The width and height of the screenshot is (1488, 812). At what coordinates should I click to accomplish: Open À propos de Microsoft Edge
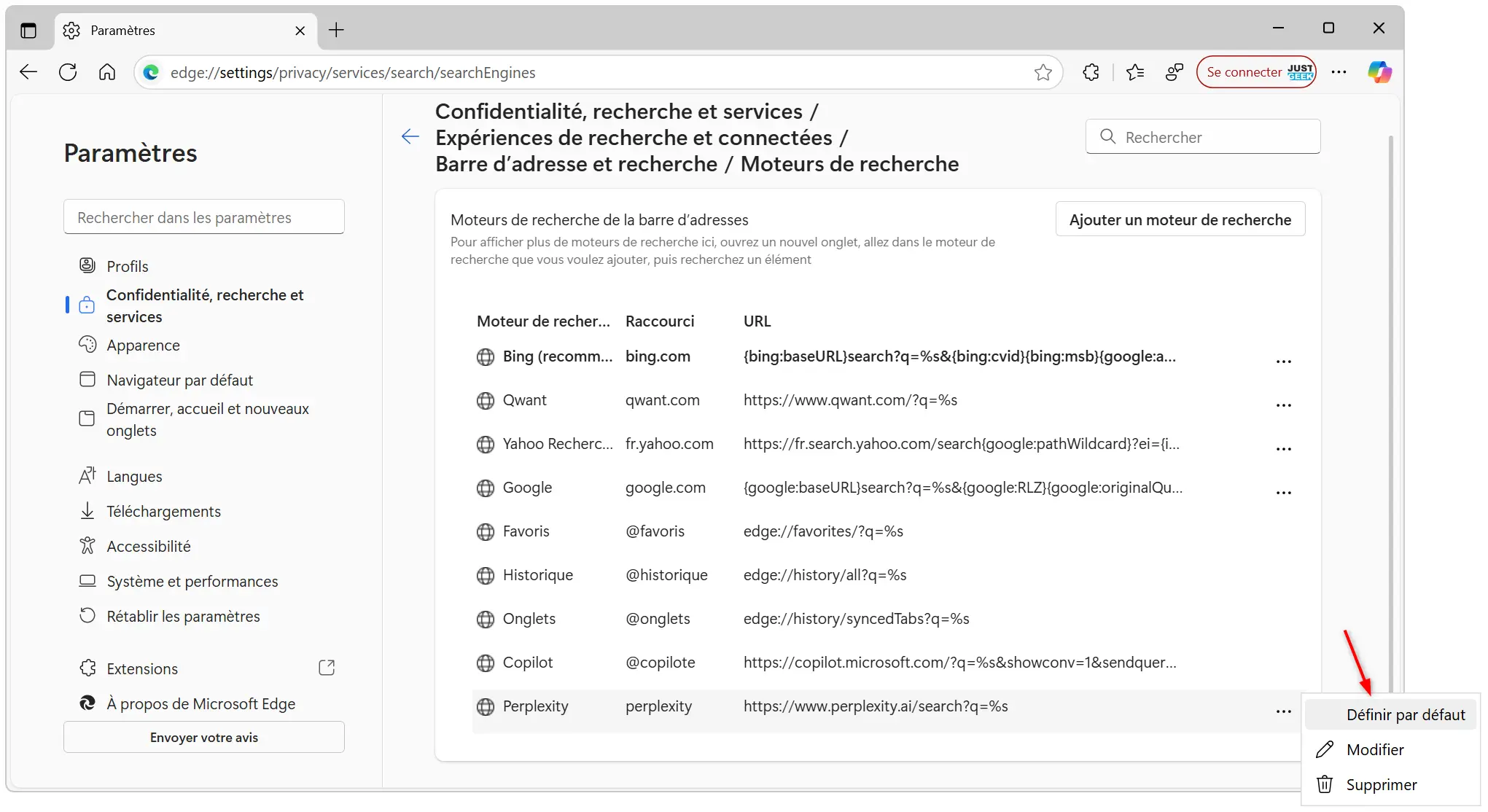tap(201, 703)
